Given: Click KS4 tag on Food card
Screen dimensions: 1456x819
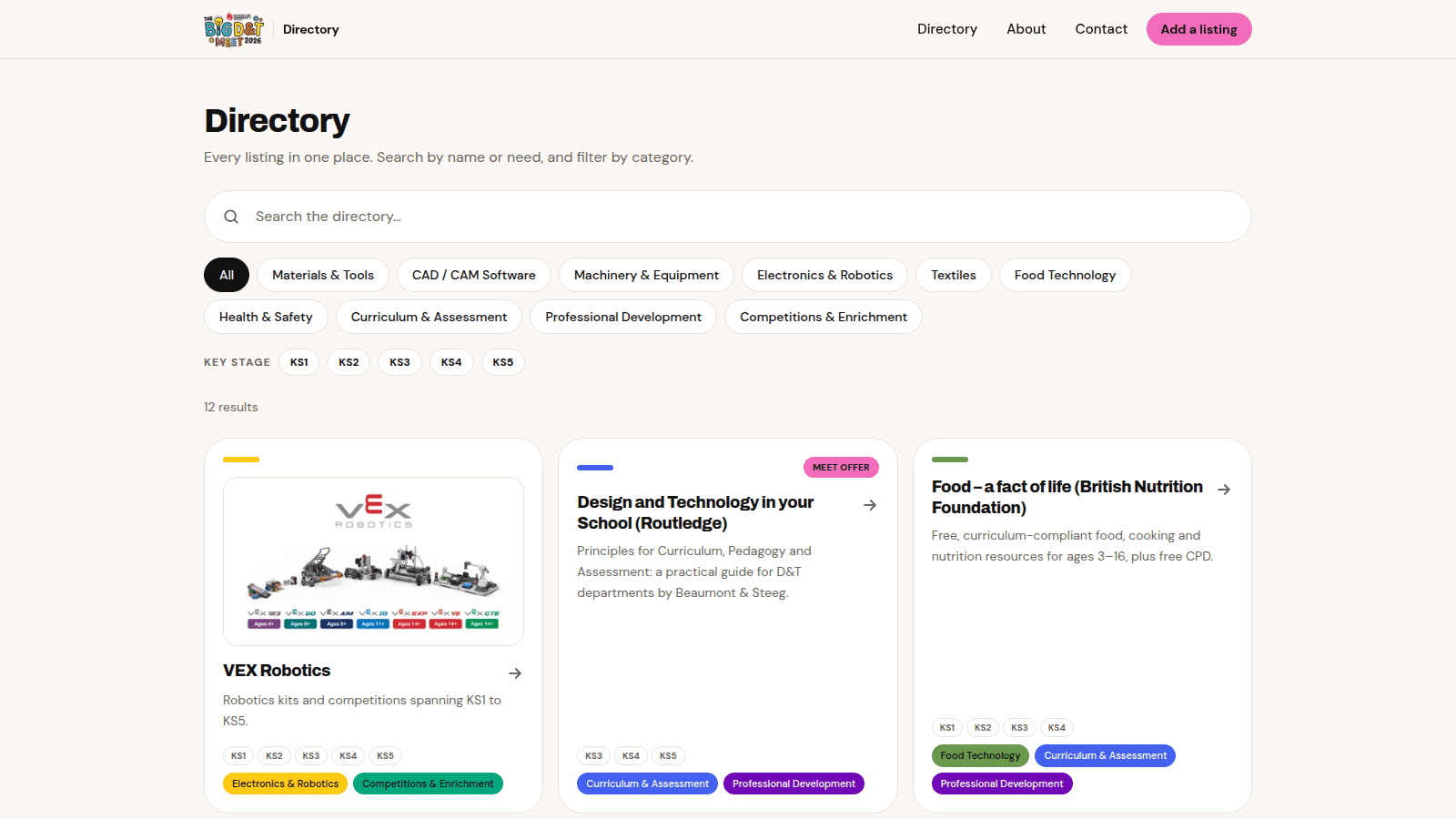Looking at the screenshot, I should point(1057,727).
